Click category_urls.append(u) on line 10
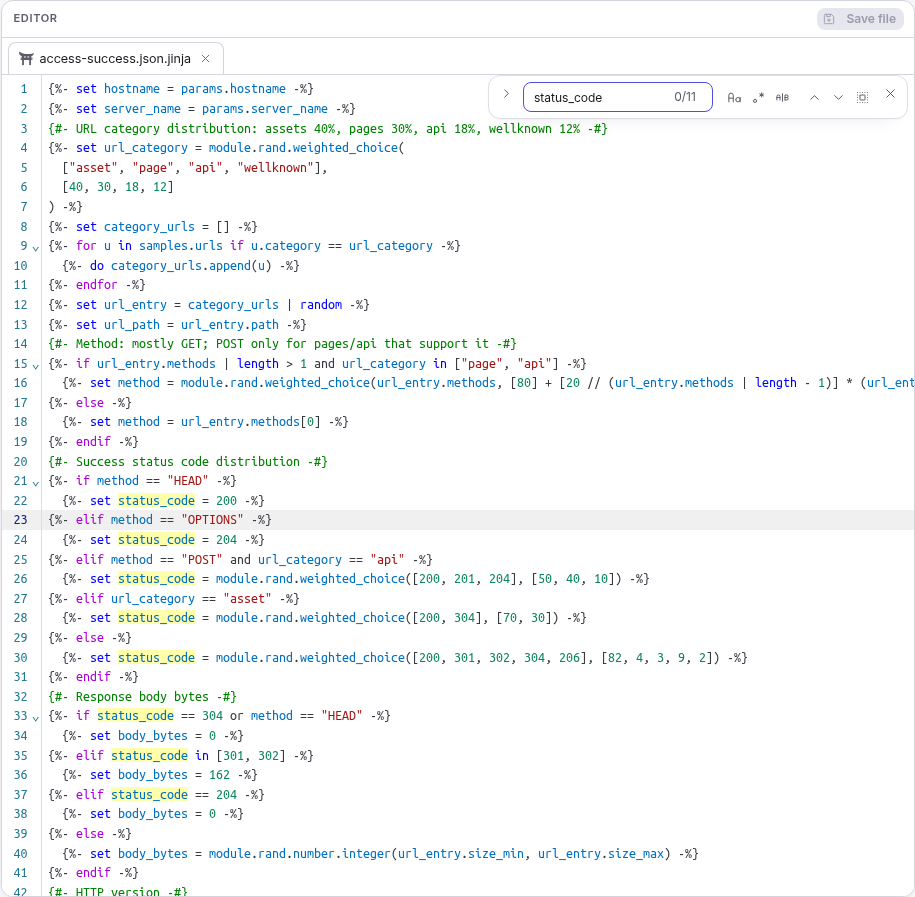This screenshot has height=897, width=915. [191, 266]
